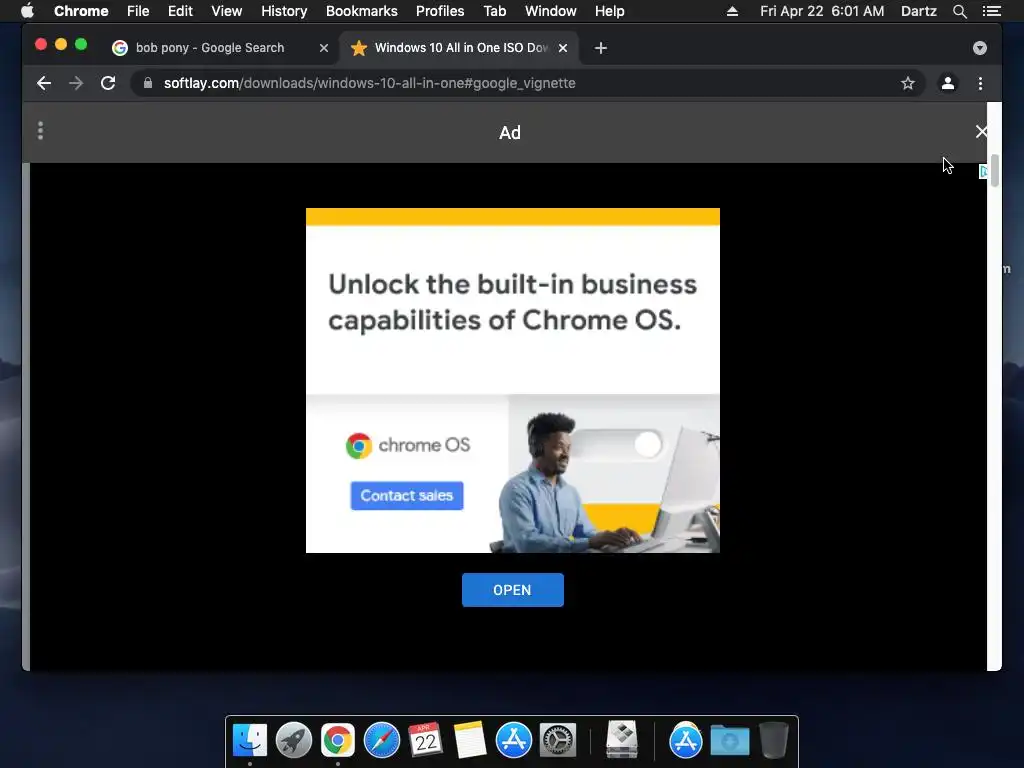
Task: Close the Windows 10 All in One tab
Action: (563, 48)
